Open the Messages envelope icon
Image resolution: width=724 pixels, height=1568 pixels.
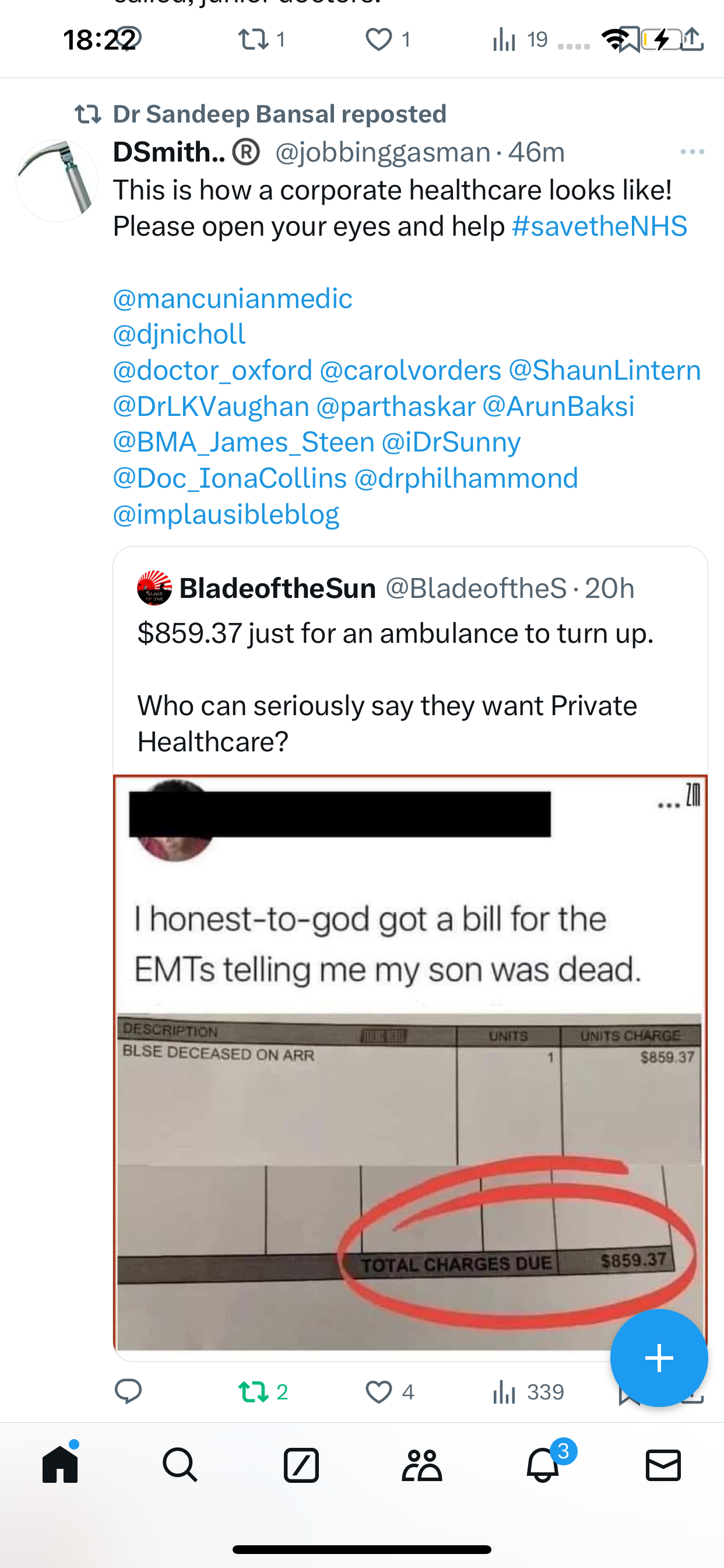[x=663, y=1465]
